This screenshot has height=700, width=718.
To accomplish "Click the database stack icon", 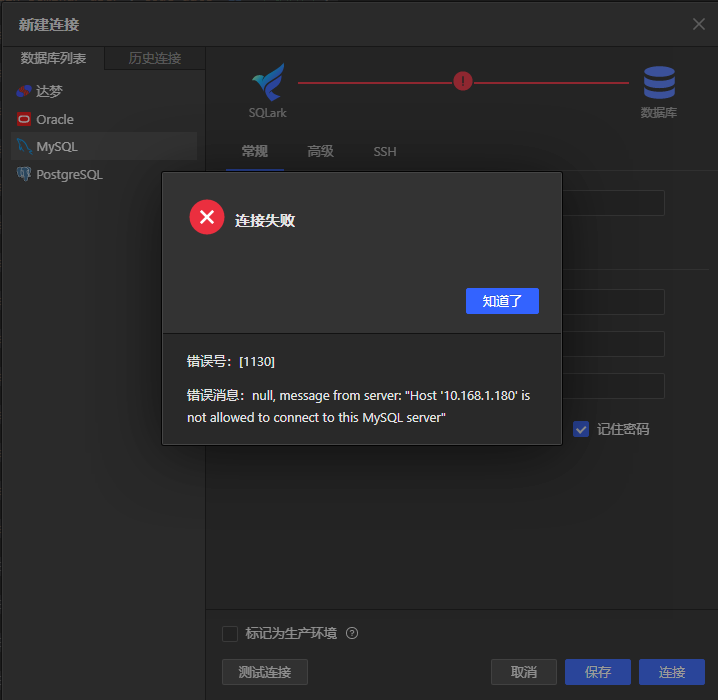I will tap(659, 83).
